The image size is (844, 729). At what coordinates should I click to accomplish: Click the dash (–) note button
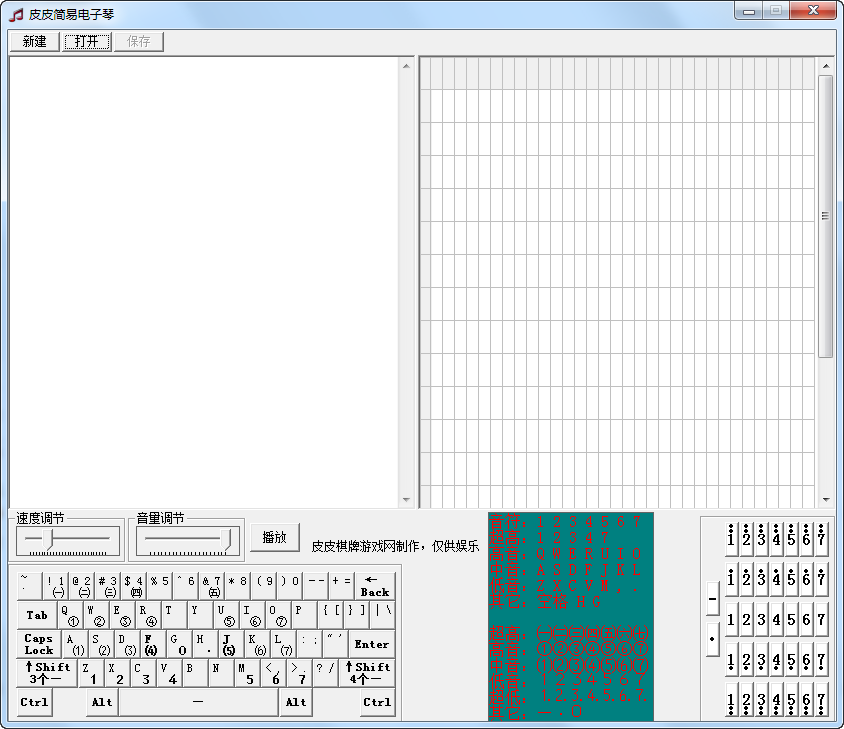coord(712,599)
